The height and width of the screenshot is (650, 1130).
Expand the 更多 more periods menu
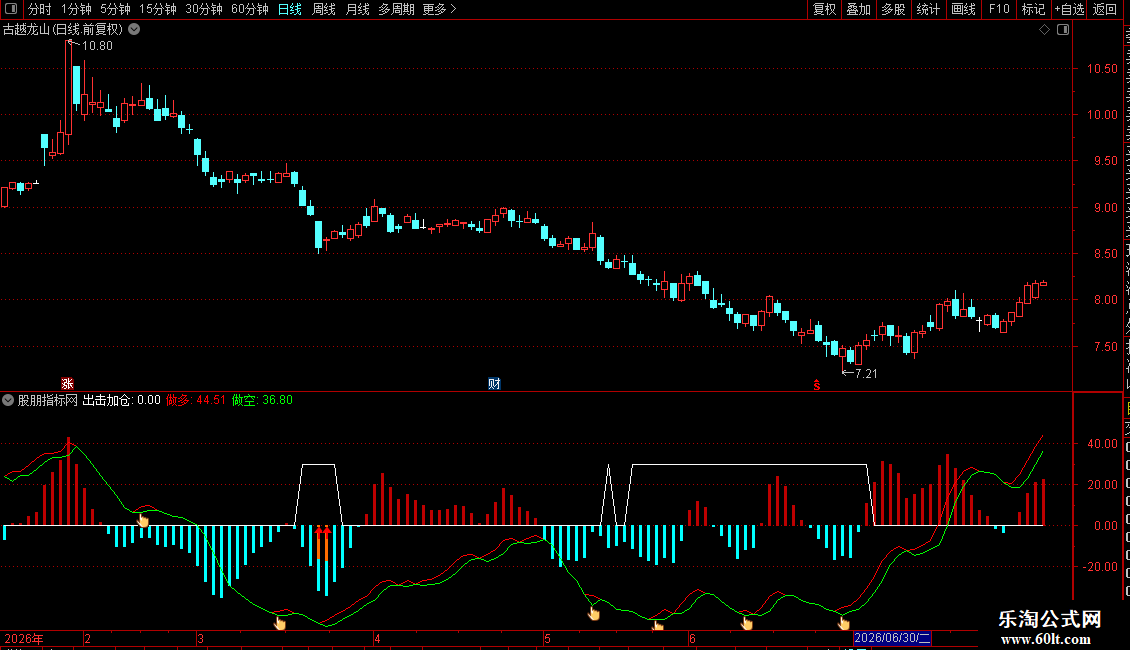click(x=440, y=9)
